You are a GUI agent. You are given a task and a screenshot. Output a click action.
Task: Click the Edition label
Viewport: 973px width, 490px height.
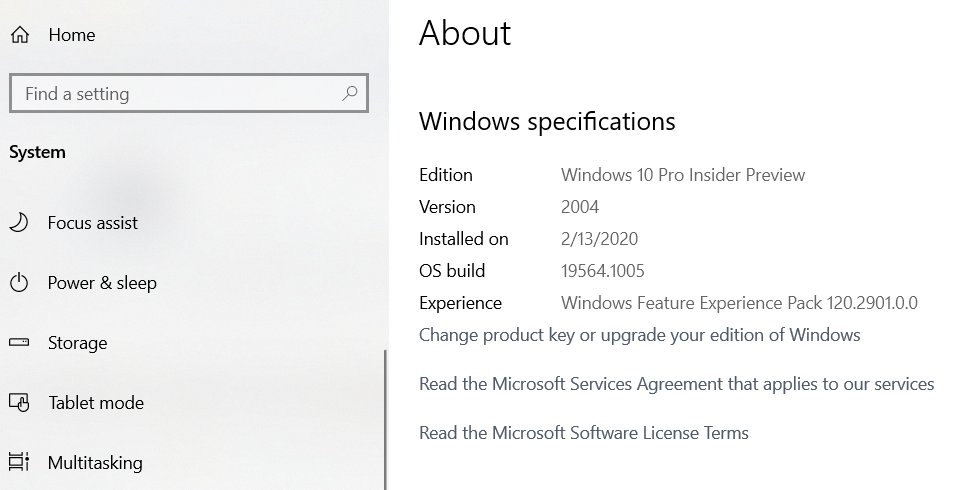point(446,175)
